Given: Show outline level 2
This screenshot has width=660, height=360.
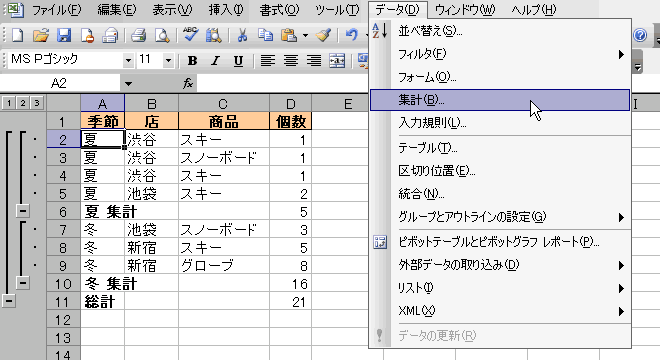Looking at the screenshot, I should (23, 103).
